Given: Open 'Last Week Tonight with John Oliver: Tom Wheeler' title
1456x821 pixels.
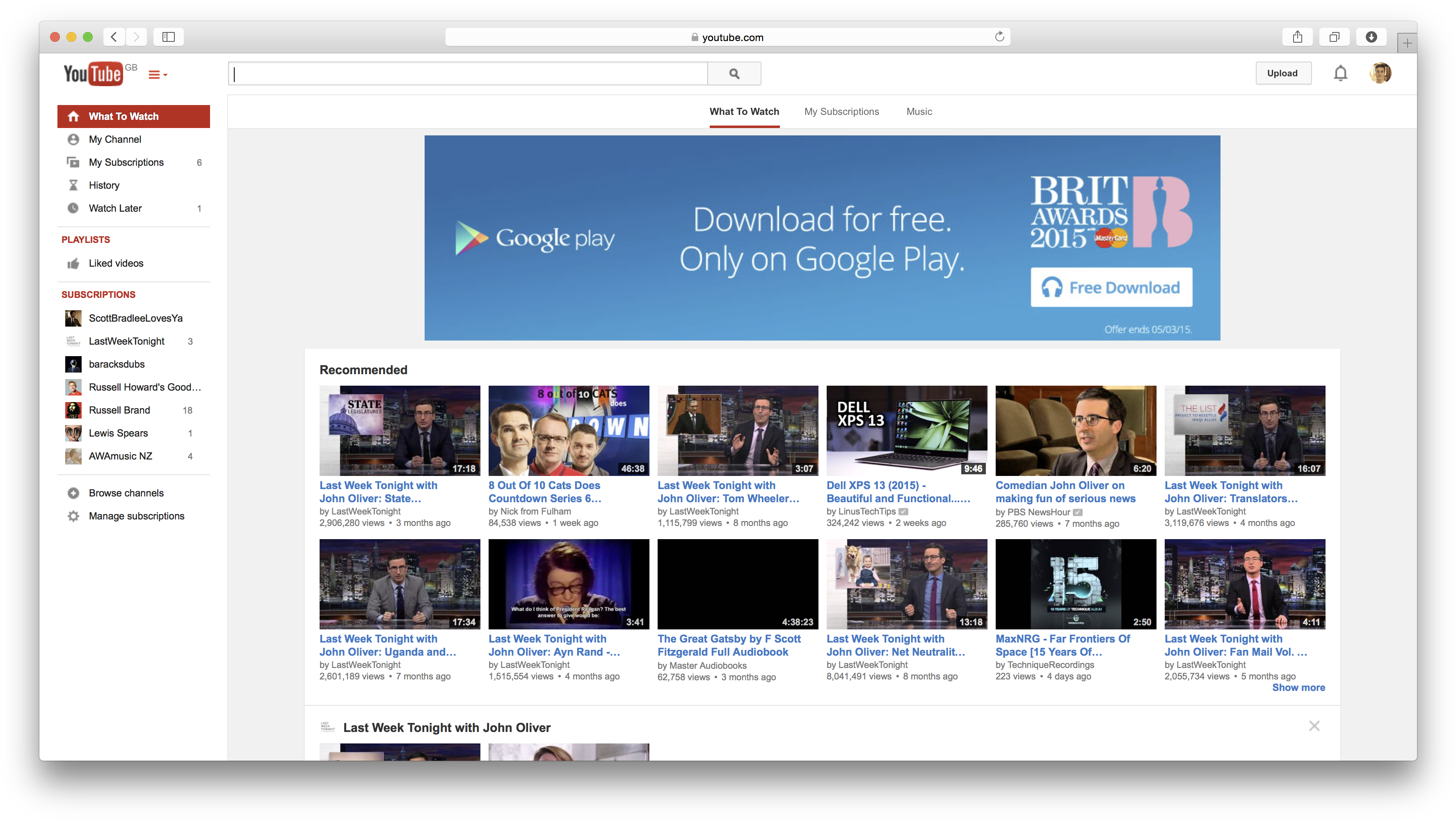Looking at the screenshot, I should tap(728, 492).
